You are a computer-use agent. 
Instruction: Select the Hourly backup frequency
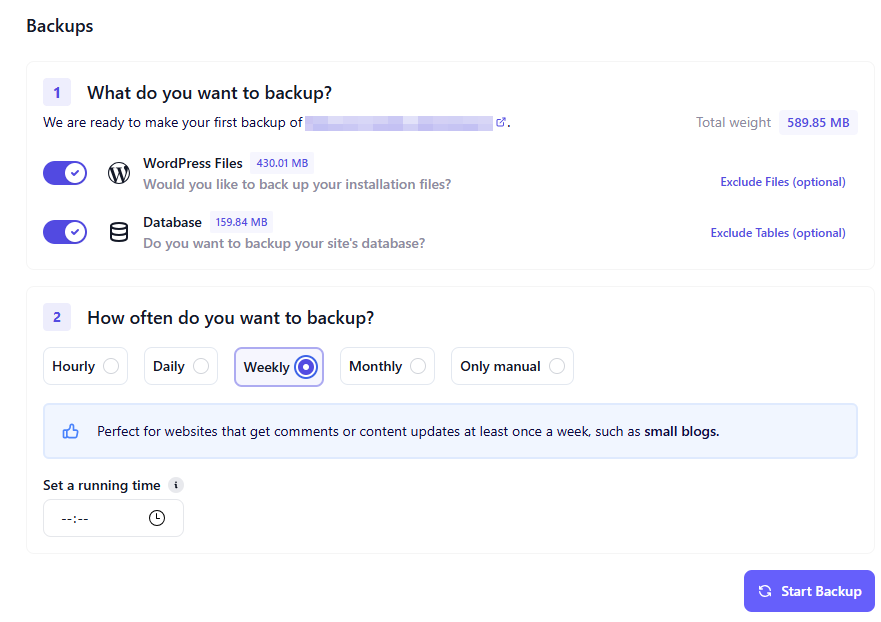click(110, 366)
